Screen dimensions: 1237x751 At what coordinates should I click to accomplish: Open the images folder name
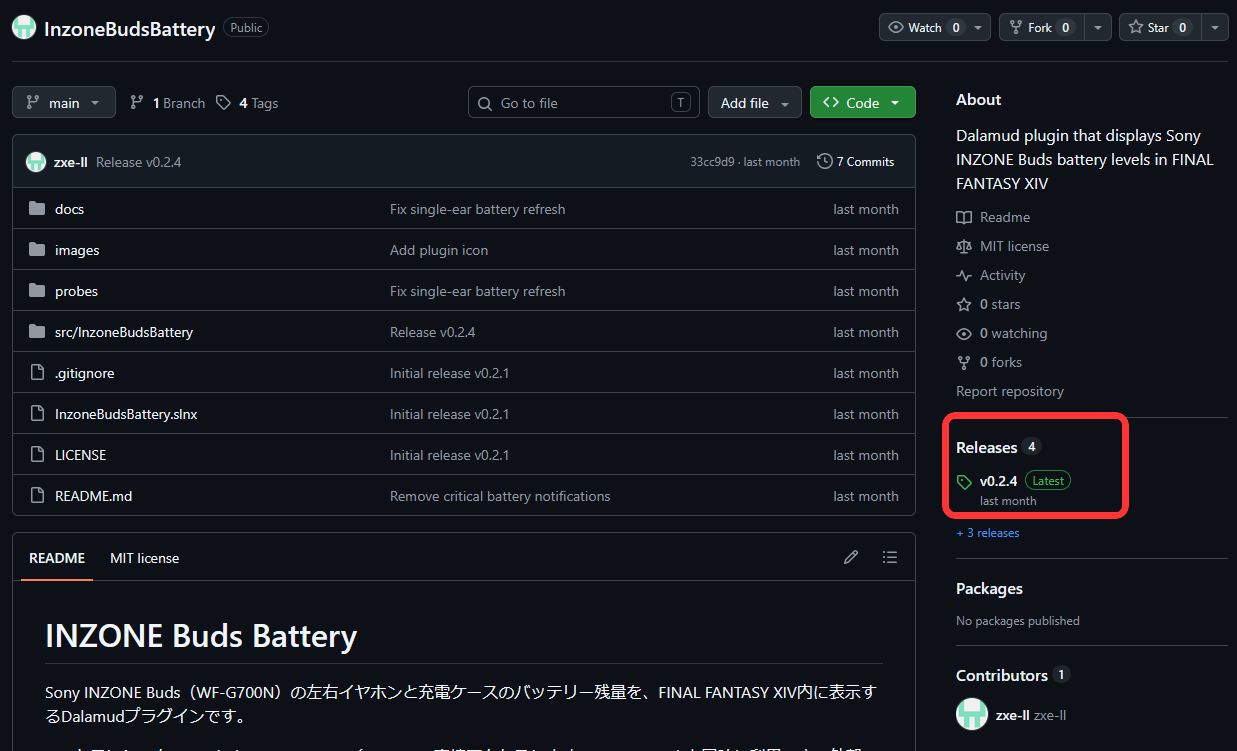[x=77, y=250]
